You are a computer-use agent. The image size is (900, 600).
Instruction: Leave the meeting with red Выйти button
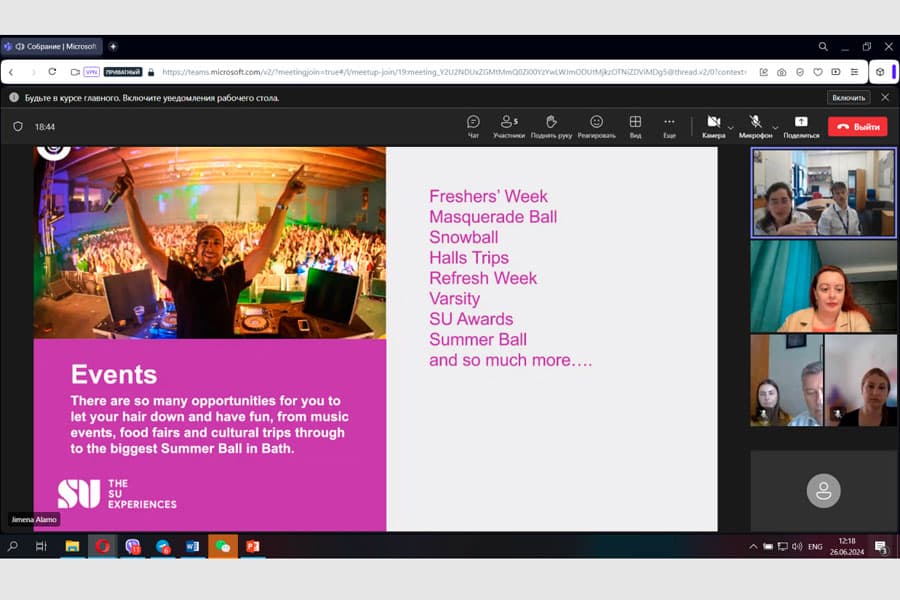point(857,127)
